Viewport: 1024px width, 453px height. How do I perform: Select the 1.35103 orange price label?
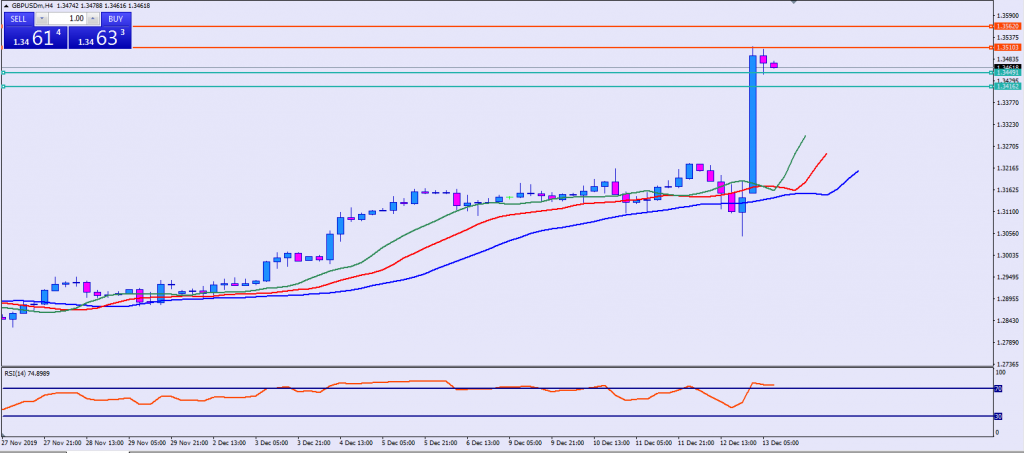coord(1007,47)
